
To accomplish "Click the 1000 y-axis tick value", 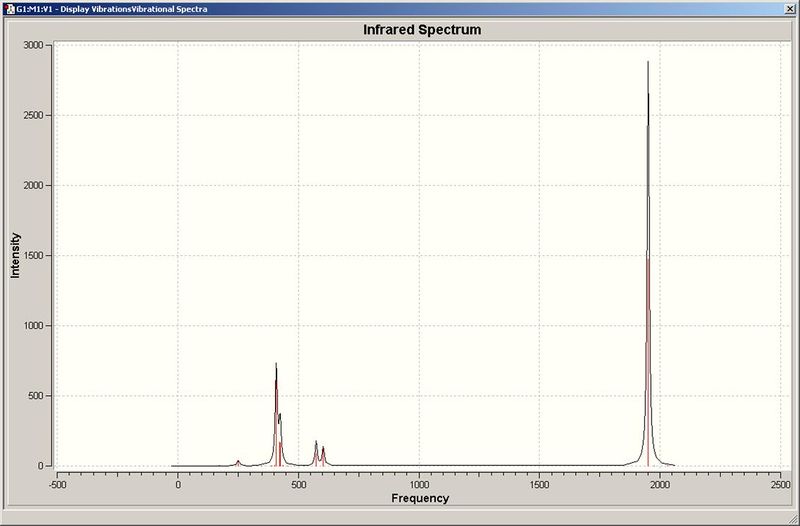I will point(33,325).
